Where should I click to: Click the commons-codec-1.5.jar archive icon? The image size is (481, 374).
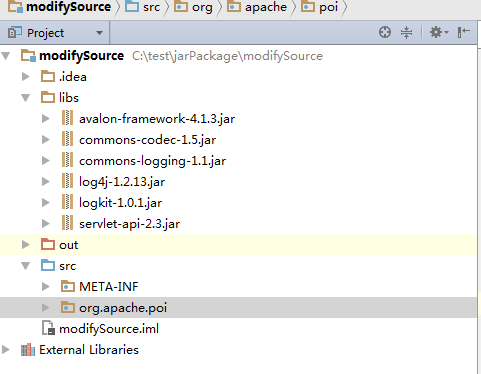pyautogui.click(x=67, y=139)
